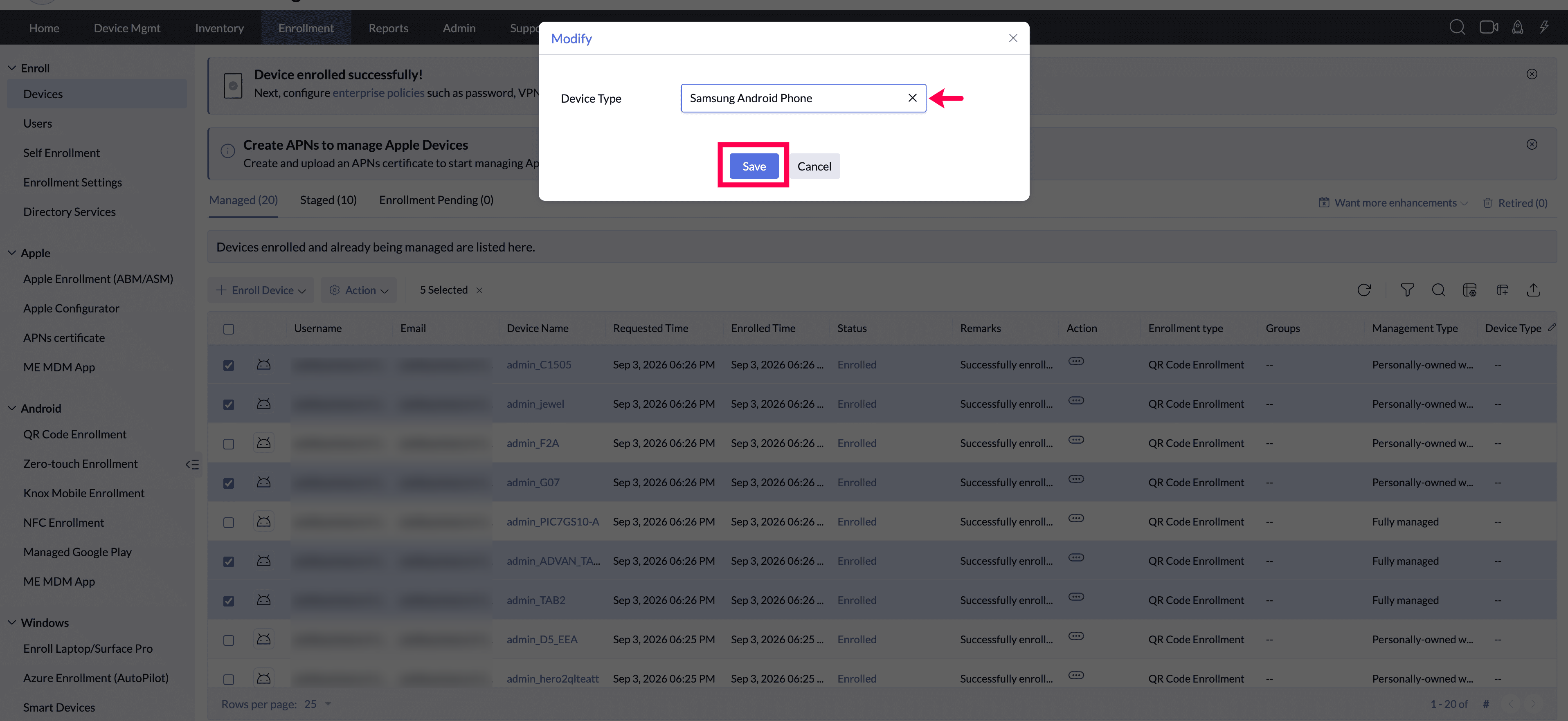Open Rows per page dropdown
The width and height of the screenshot is (1568, 721).
318,704
